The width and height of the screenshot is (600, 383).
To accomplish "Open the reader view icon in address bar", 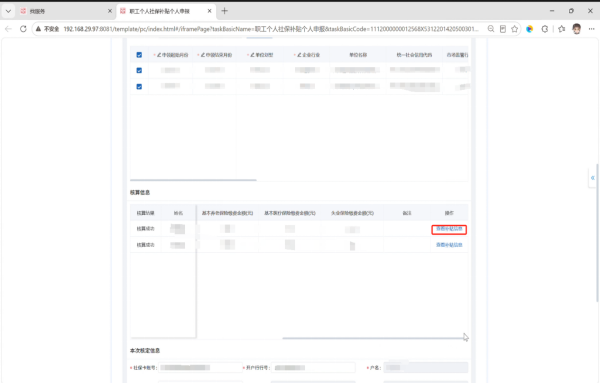I will pos(503,29).
